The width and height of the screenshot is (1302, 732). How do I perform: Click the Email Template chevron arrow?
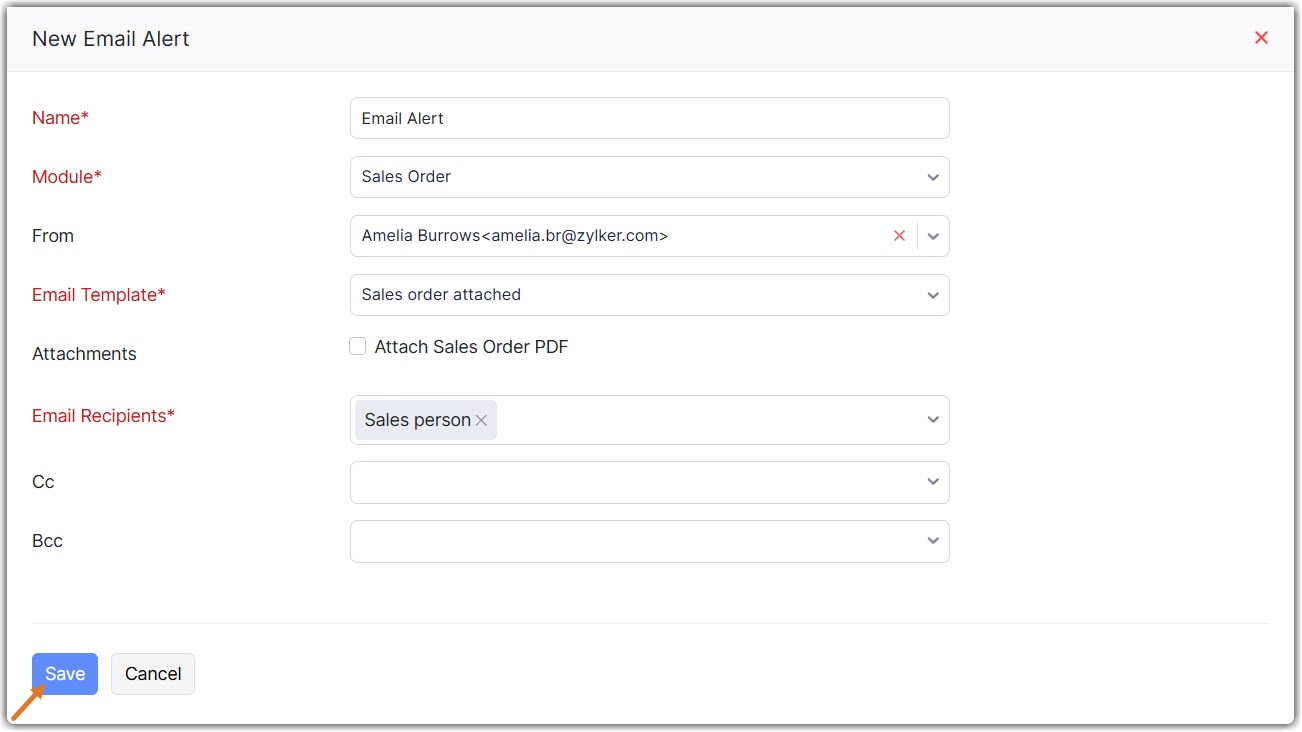(x=933, y=296)
